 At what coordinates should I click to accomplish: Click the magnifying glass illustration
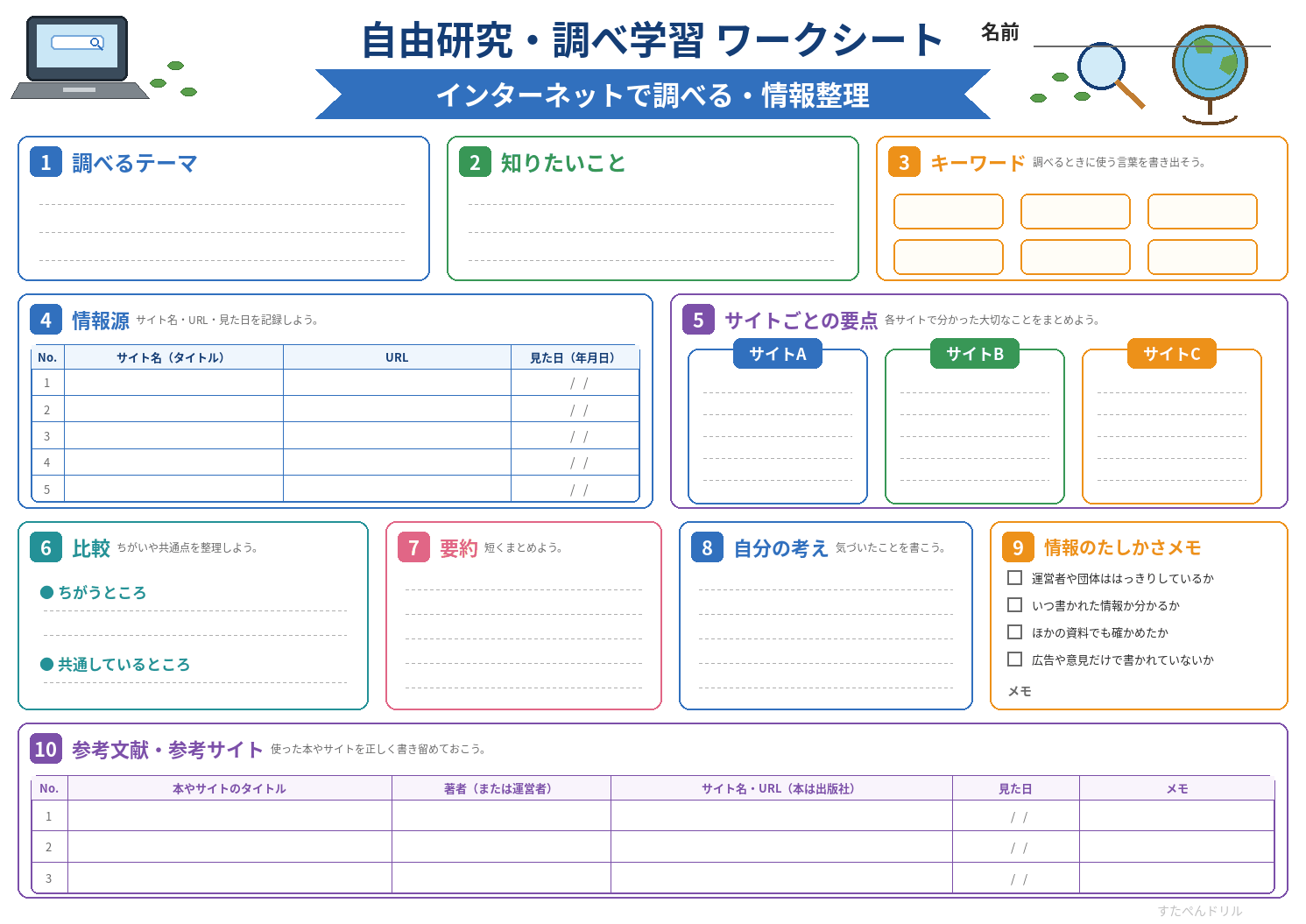tap(1110, 75)
